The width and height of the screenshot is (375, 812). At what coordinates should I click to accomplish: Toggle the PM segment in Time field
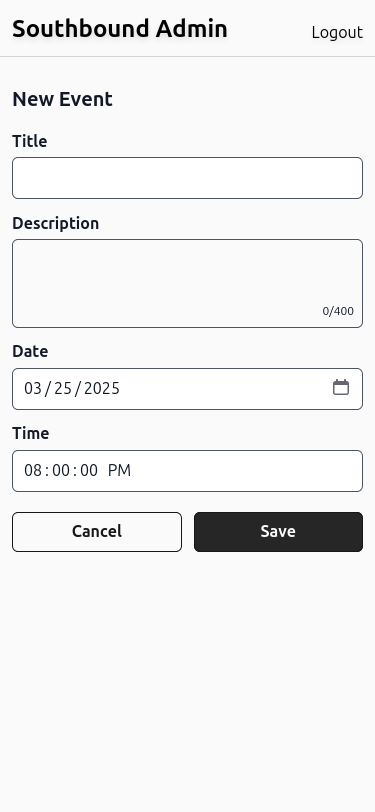(120, 470)
